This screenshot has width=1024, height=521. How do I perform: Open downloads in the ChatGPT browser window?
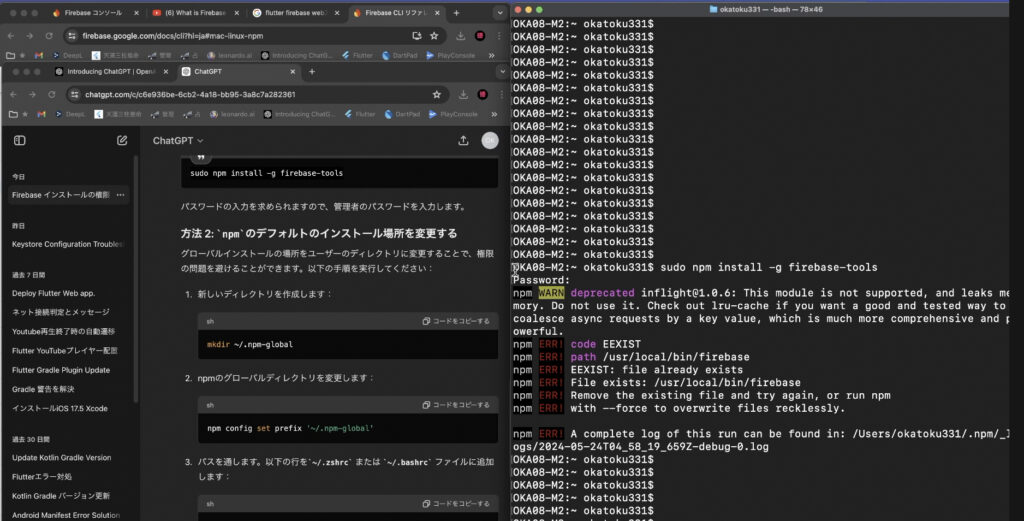tap(464, 94)
